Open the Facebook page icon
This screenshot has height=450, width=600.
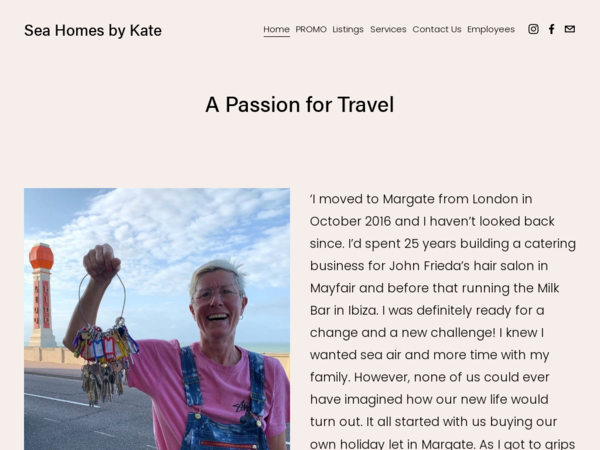tap(551, 29)
